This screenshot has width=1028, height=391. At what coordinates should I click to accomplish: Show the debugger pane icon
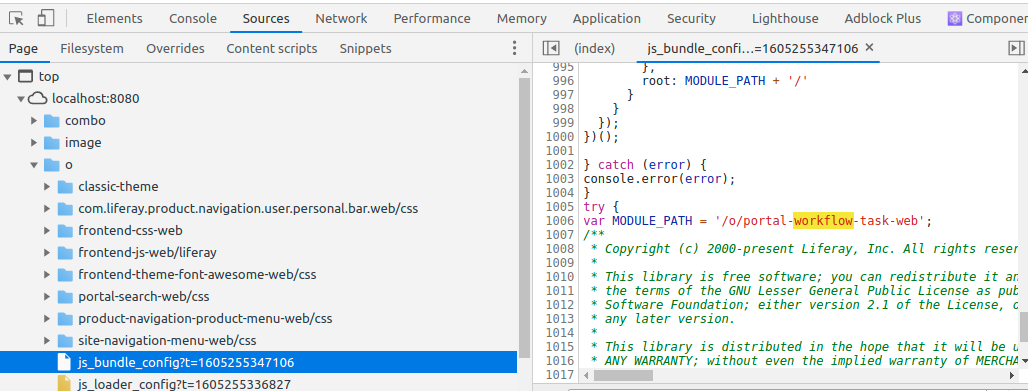(x=1016, y=48)
